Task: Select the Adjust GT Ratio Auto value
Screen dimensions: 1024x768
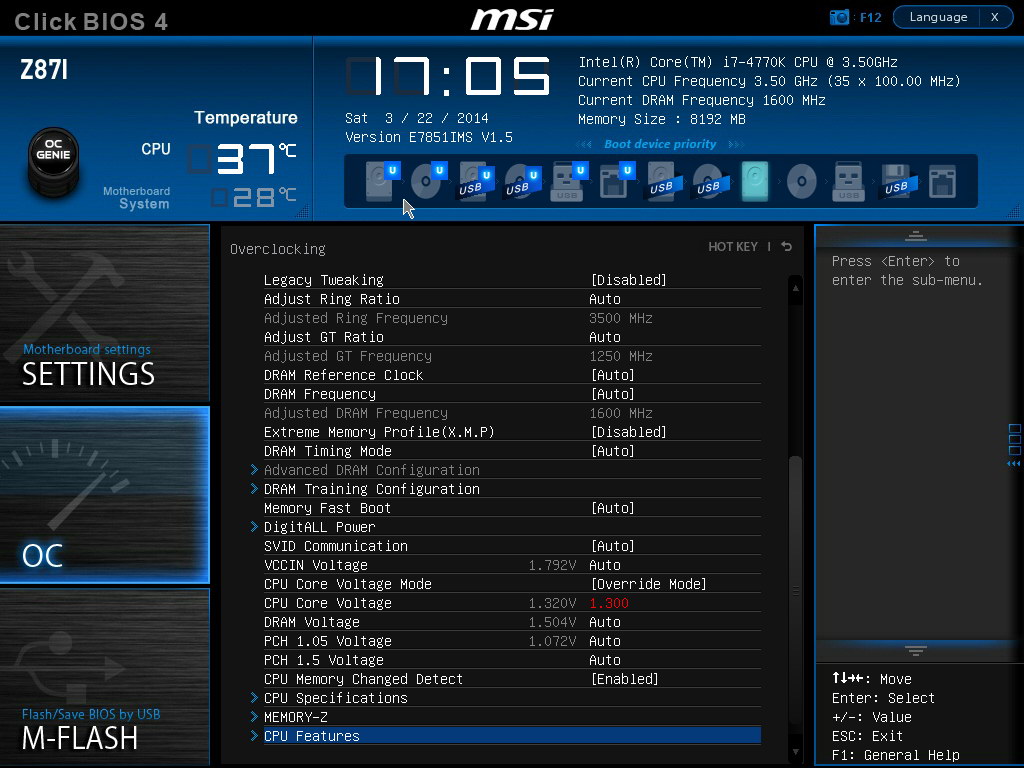Action: click(605, 337)
